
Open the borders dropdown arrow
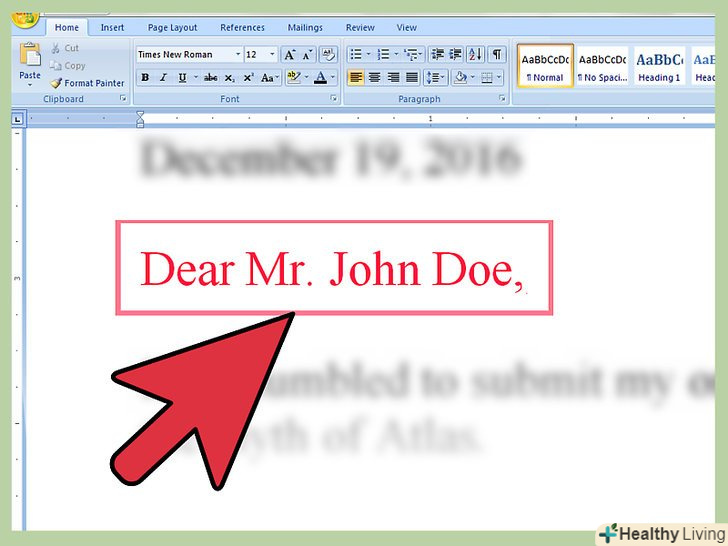(x=499, y=78)
